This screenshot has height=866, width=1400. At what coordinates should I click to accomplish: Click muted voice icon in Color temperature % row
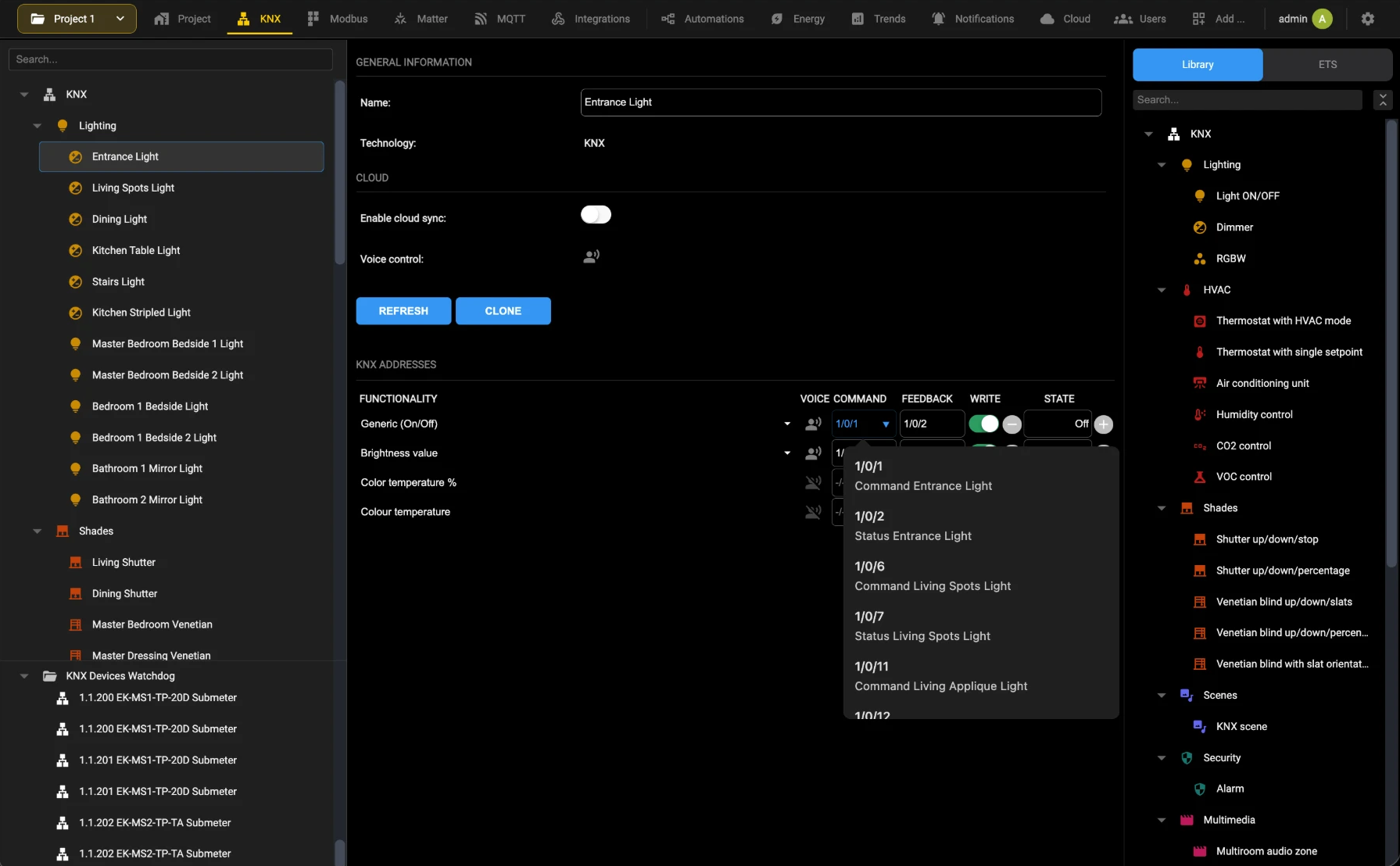(813, 483)
